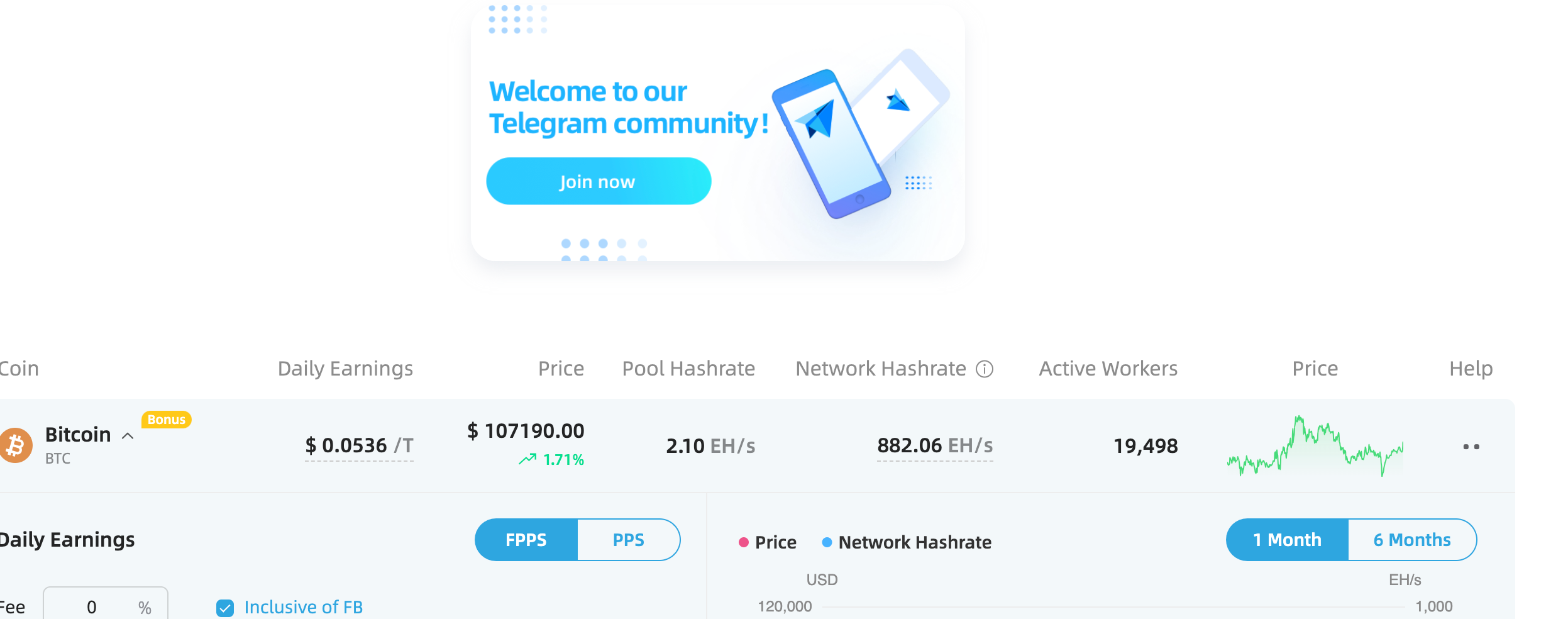
Task: Select the FPPS earnings mode
Action: 526,540
